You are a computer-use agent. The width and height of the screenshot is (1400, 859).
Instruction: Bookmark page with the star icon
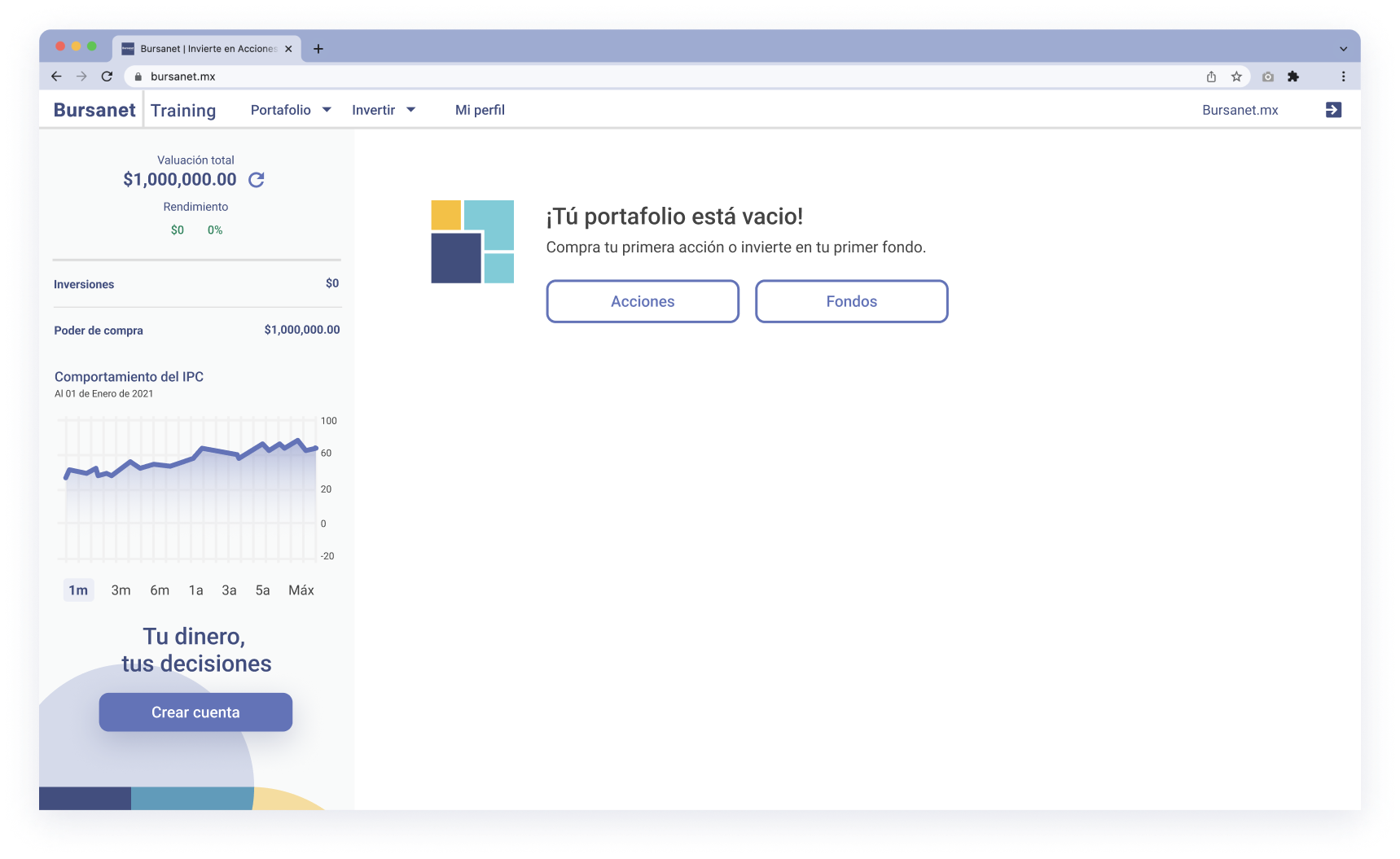tap(1236, 77)
